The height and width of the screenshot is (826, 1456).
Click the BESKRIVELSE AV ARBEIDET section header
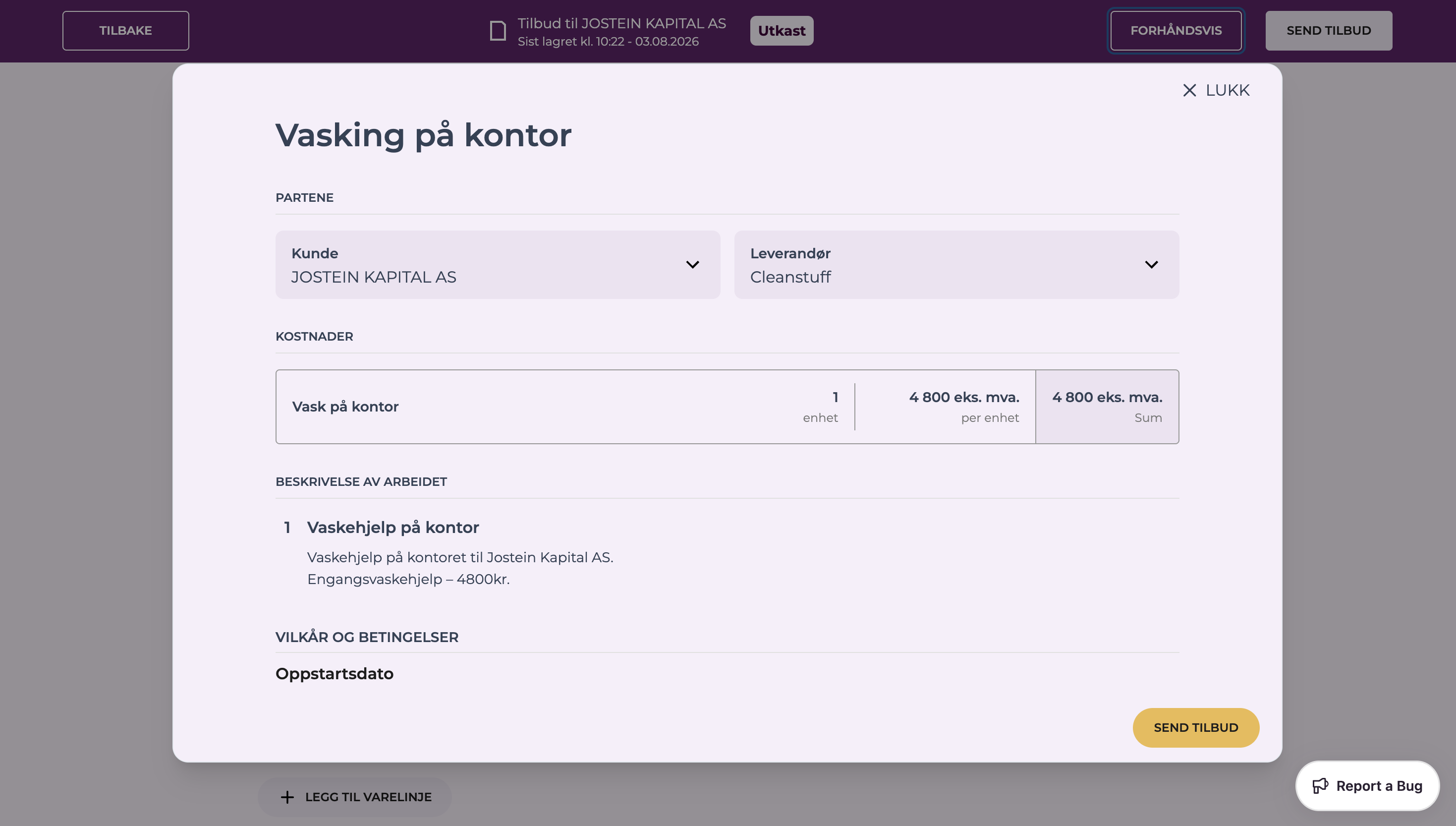coord(361,481)
